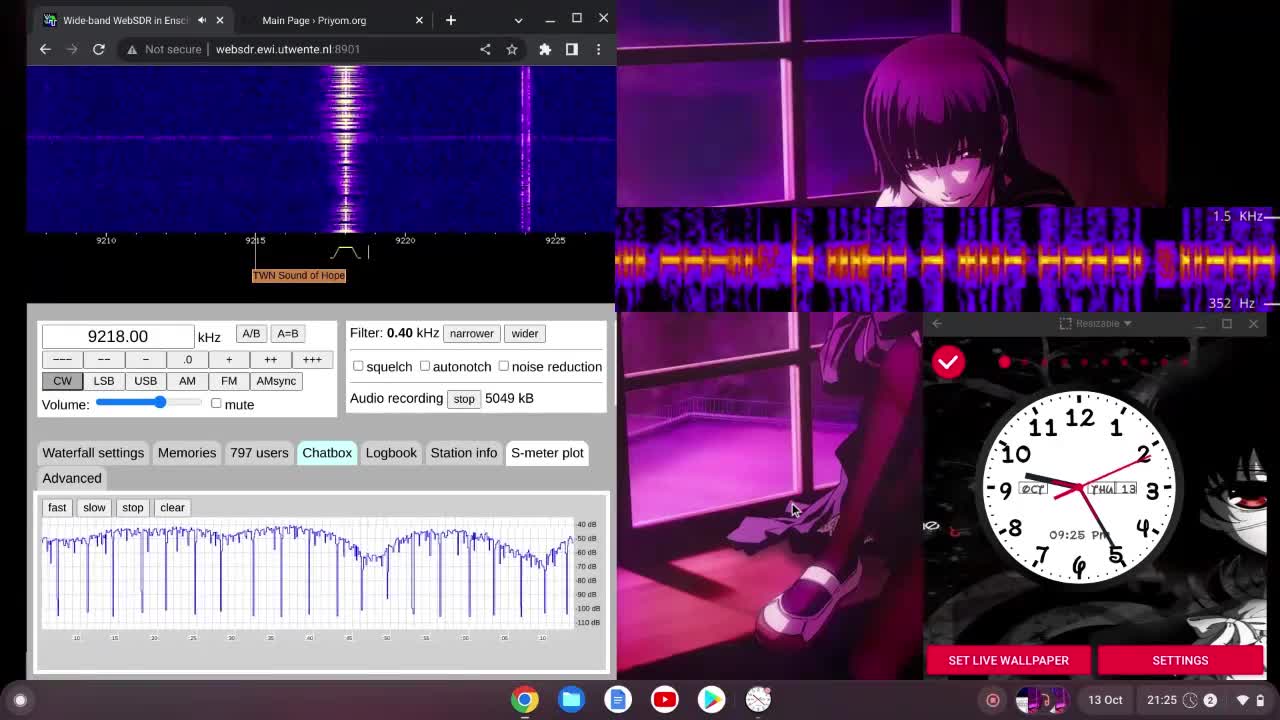Open Chrome three-dot menu

pyautogui.click(x=598, y=49)
